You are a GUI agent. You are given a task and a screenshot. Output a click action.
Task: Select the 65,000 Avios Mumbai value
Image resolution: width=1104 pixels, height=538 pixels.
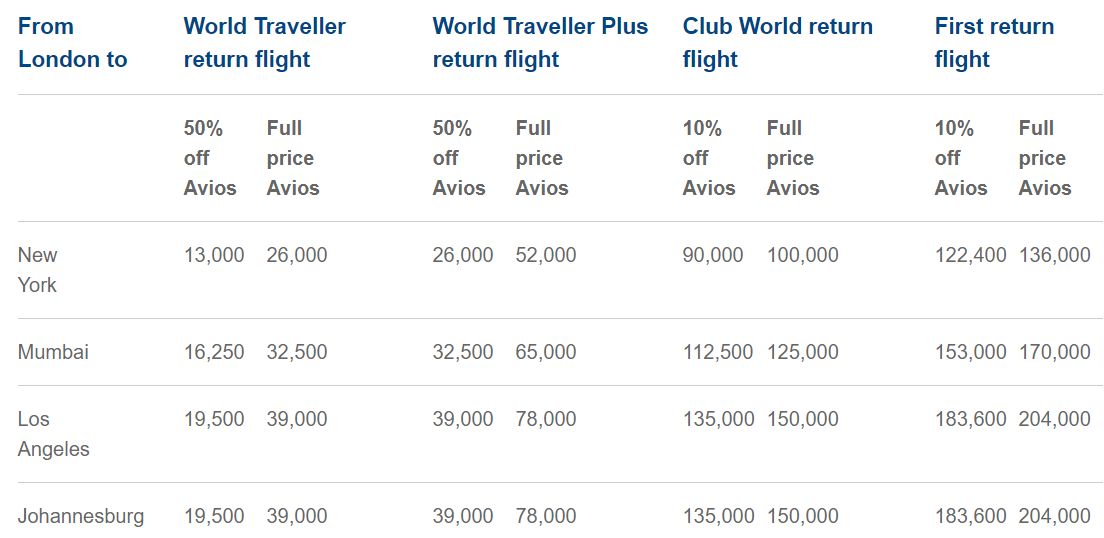(546, 352)
